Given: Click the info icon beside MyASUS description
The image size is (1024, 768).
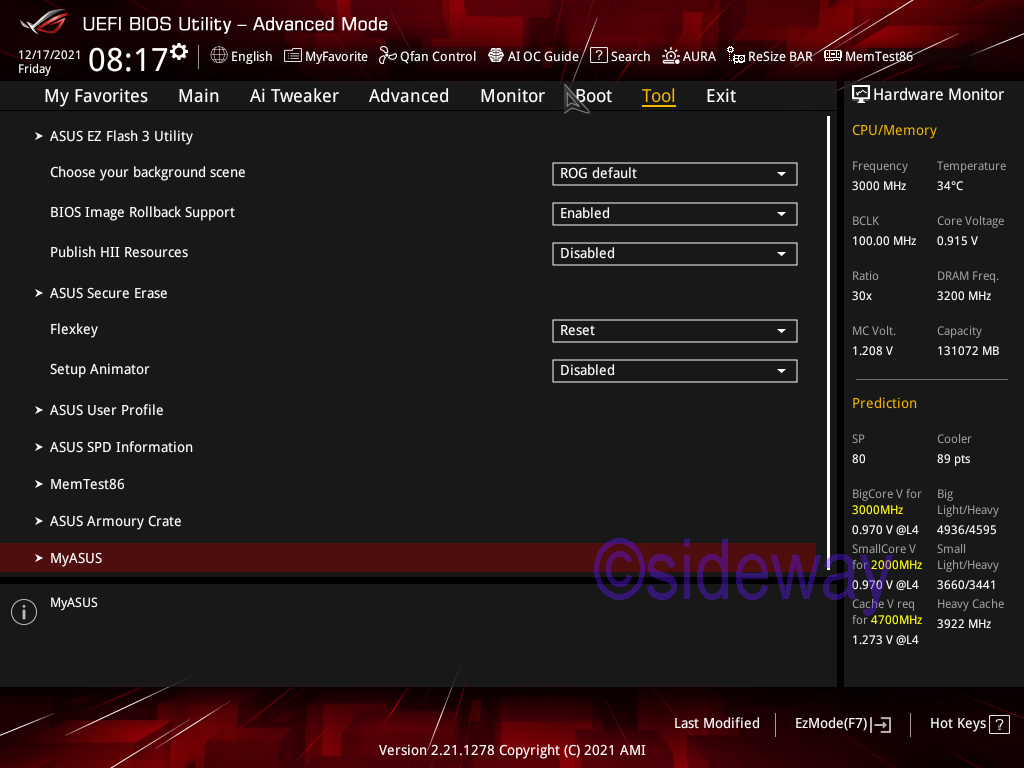Looking at the screenshot, I should pos(24,612).
